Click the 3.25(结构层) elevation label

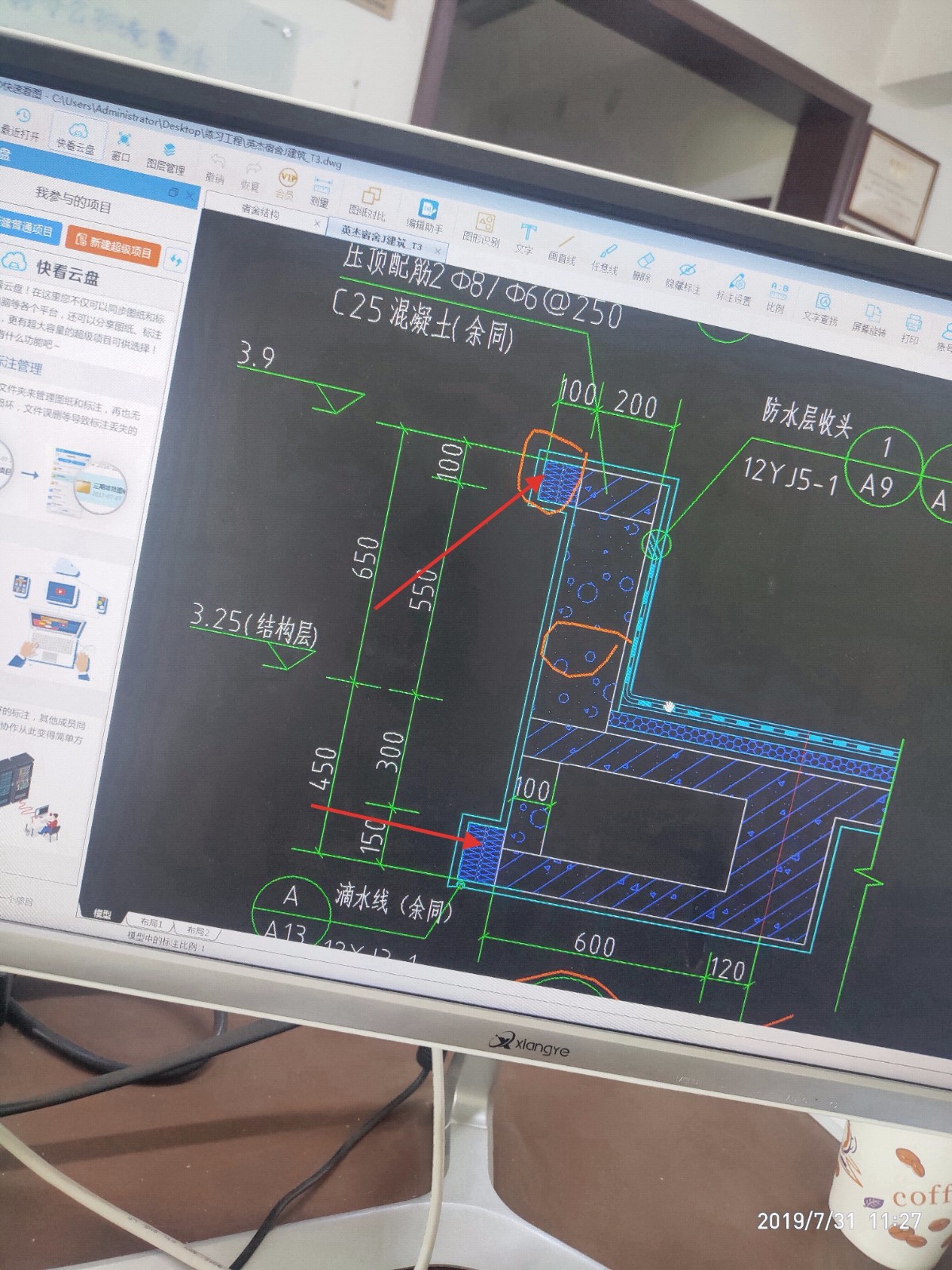coord(254,625)
